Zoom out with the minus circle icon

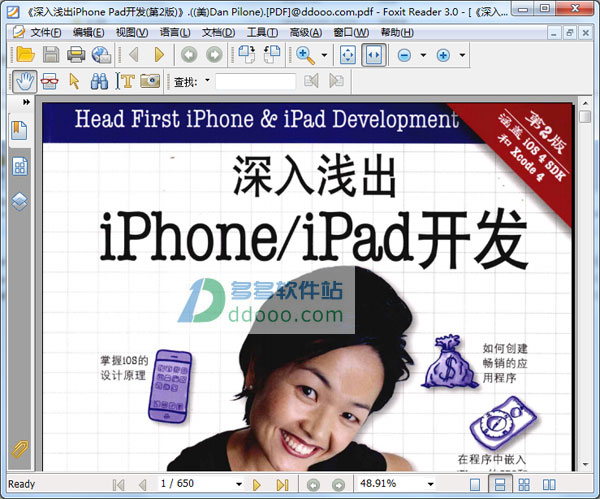[x=404, y=55]
